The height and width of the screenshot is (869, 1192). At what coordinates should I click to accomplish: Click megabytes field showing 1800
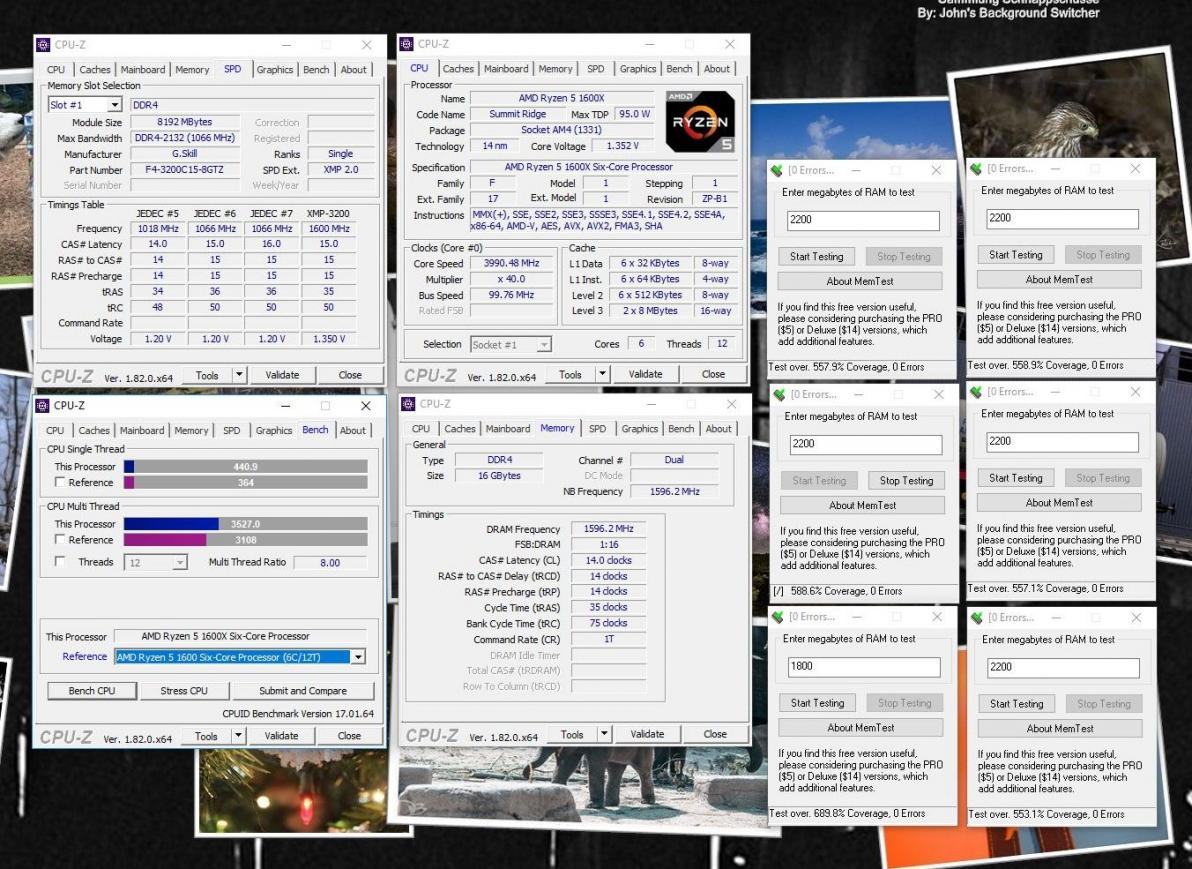click(x=864, y=667)
